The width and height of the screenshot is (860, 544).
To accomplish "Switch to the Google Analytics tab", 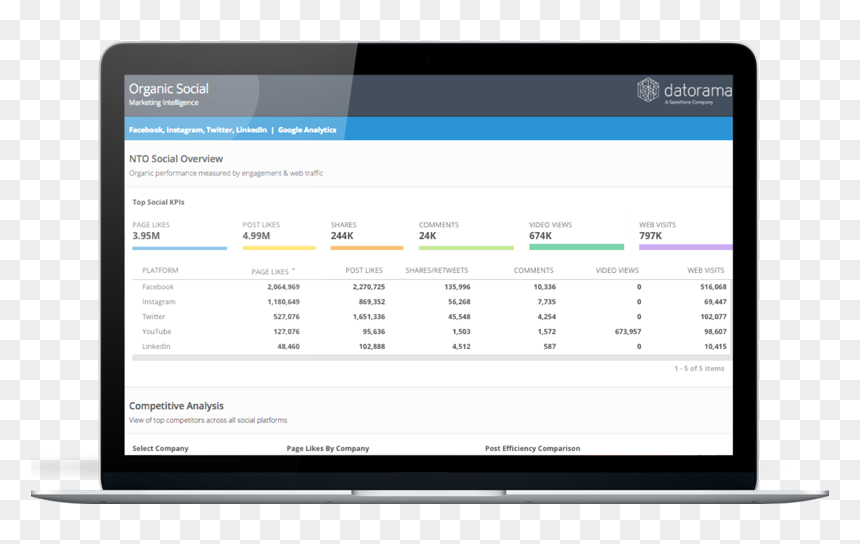I will pos(307,130).
